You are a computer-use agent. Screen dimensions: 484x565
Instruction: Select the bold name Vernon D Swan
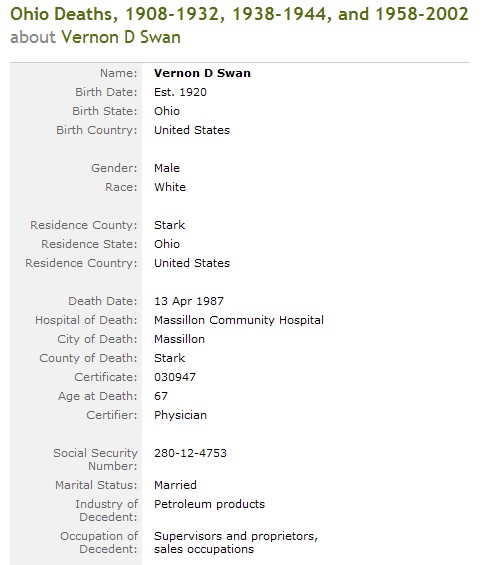coord(202,73)
